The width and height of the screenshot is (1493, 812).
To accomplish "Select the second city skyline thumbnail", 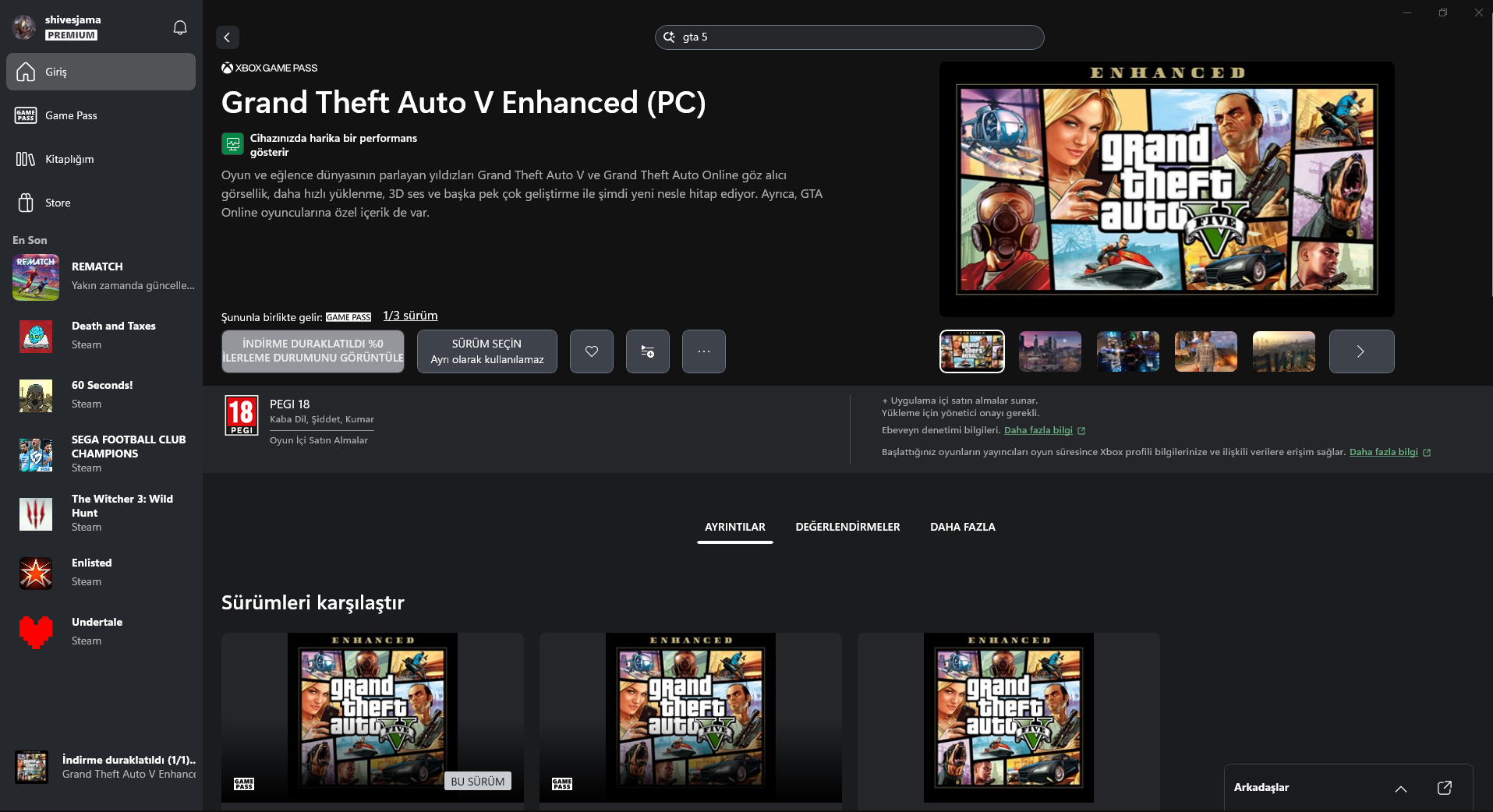I will click(1050, 351).
